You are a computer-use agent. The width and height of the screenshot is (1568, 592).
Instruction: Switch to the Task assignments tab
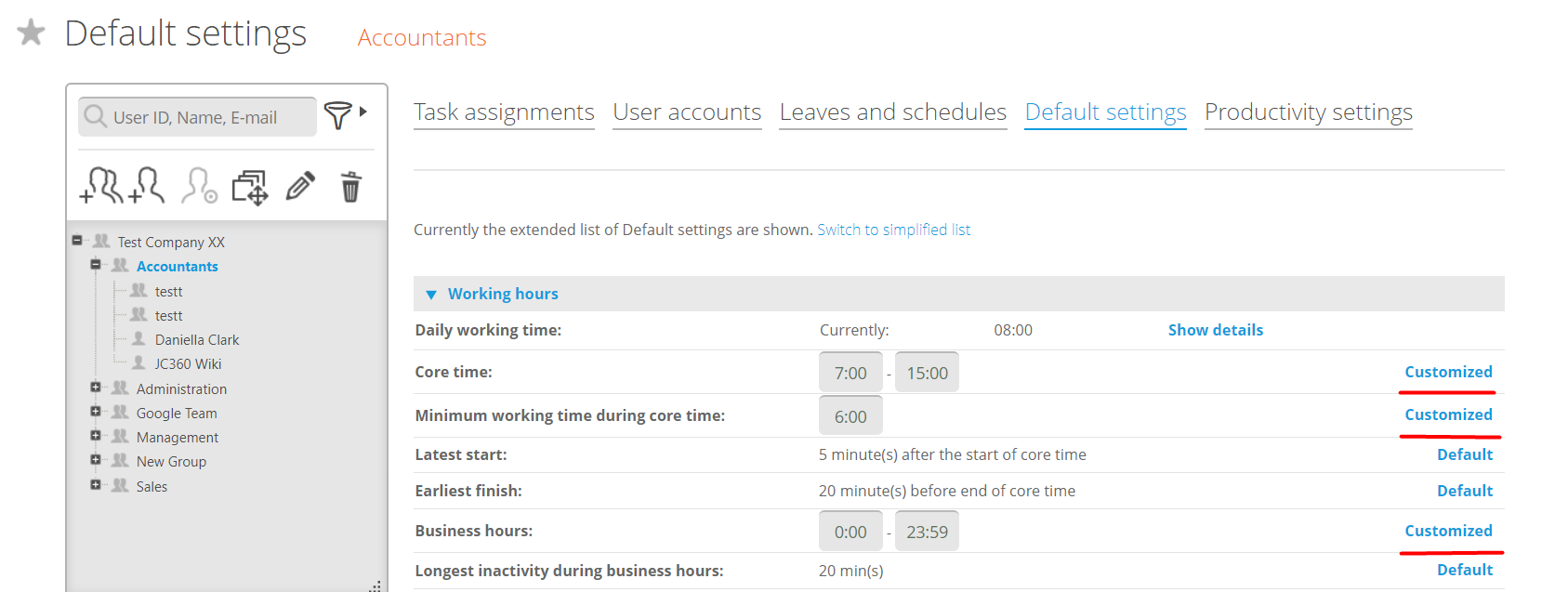504,112
